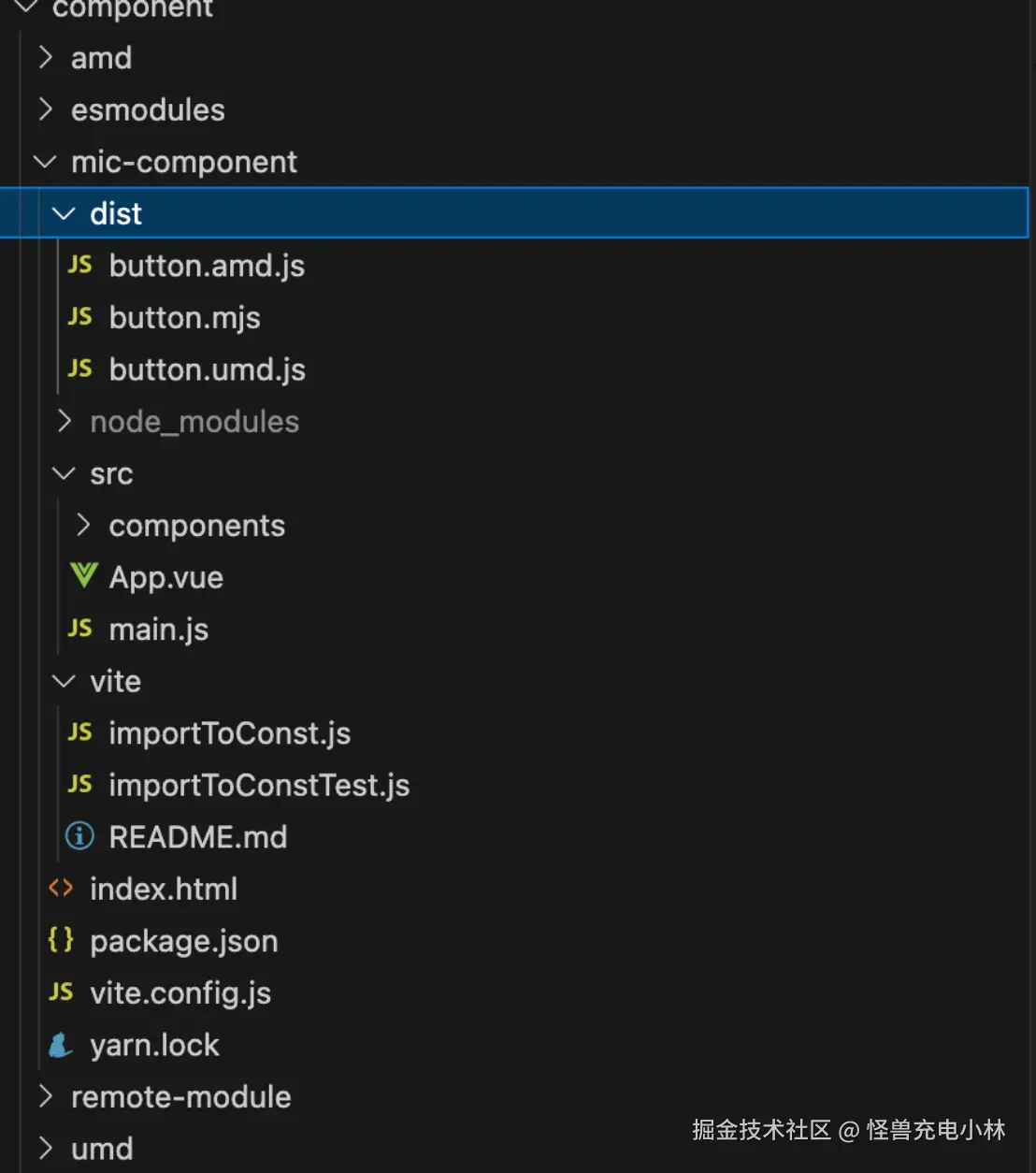Open the button.umd.js file

pyautogui.click(x=207, y=370)
